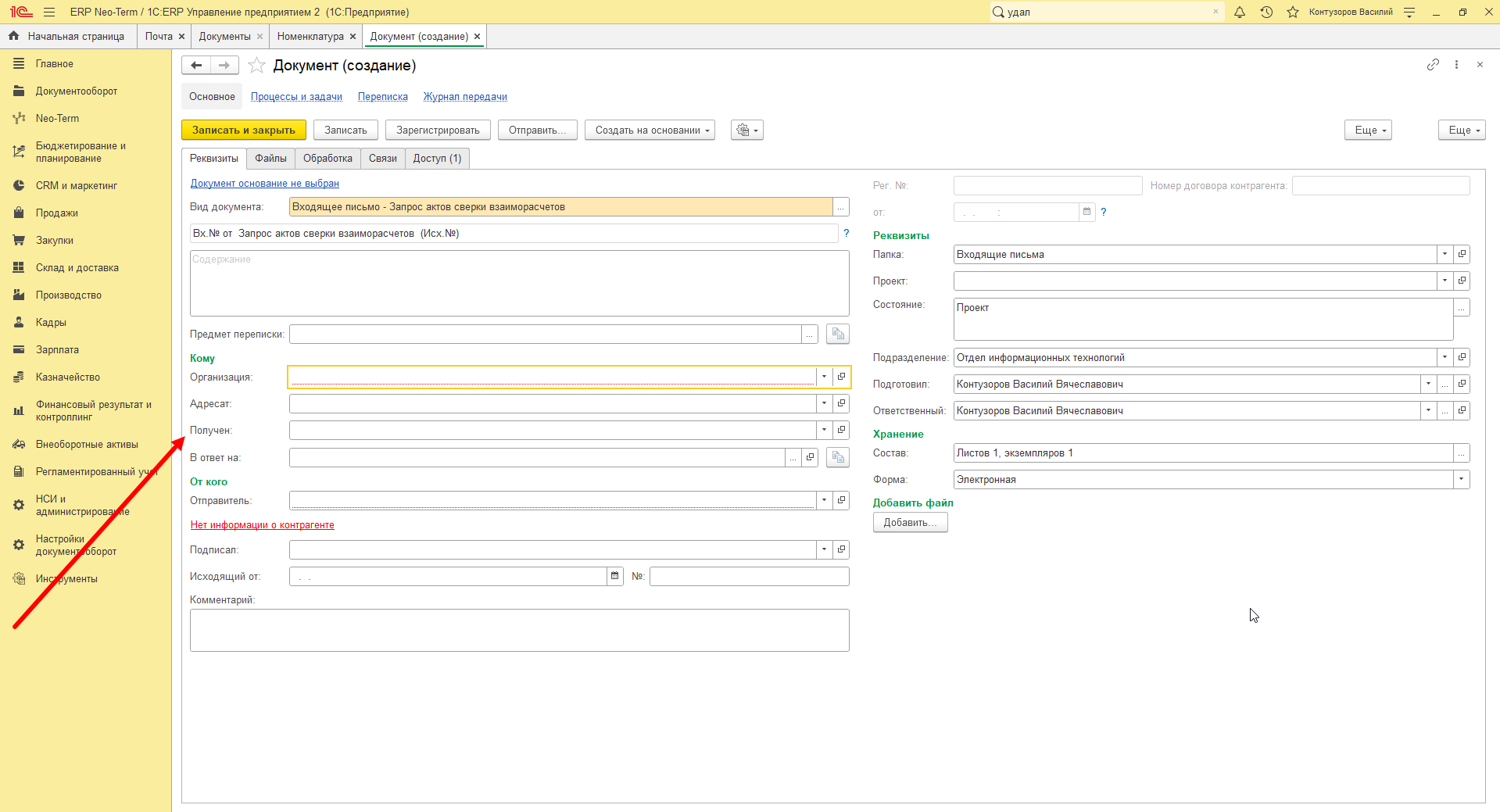Click the search field with удал

tap(1106, 12)
